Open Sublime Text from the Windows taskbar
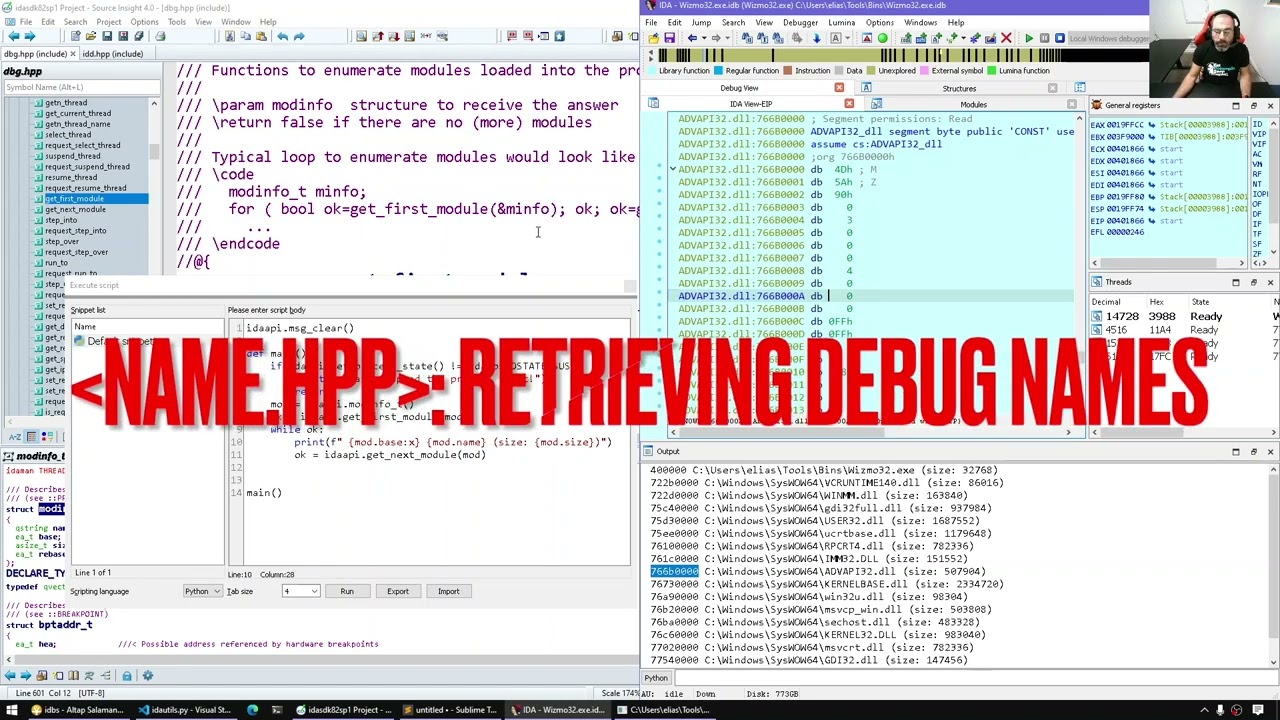This screenshot has height=720, width=1280. [448, 710]
